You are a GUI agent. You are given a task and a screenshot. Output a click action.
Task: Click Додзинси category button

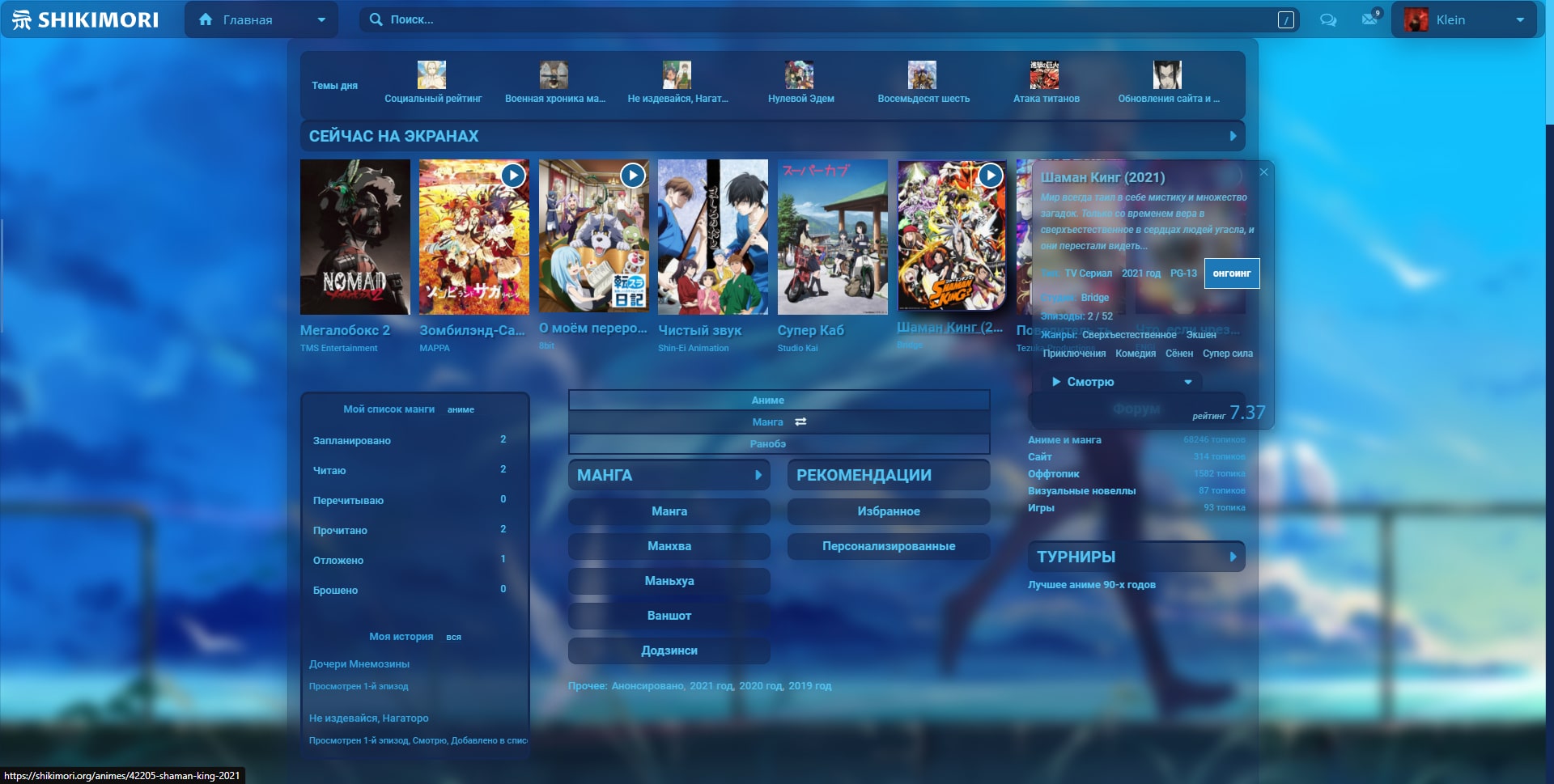point(669,651)
